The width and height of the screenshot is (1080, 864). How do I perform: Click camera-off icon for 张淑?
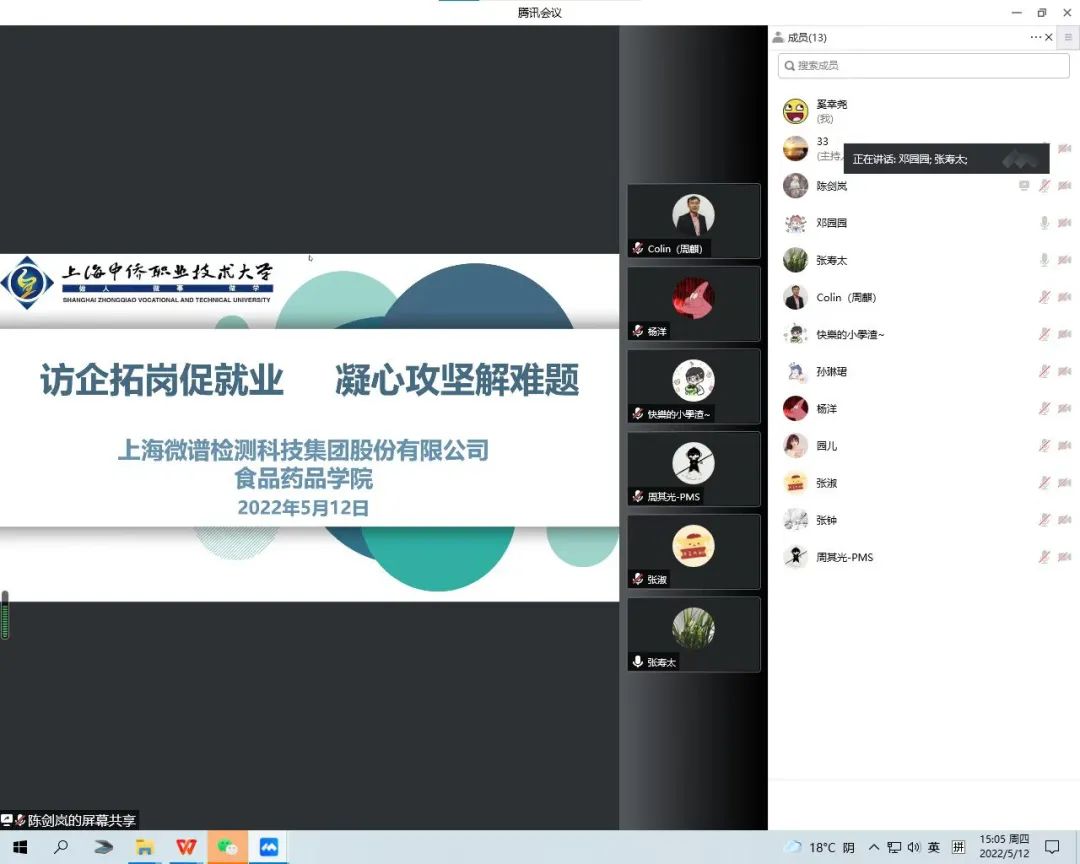pyautogui.click(x=1064, y=483)
